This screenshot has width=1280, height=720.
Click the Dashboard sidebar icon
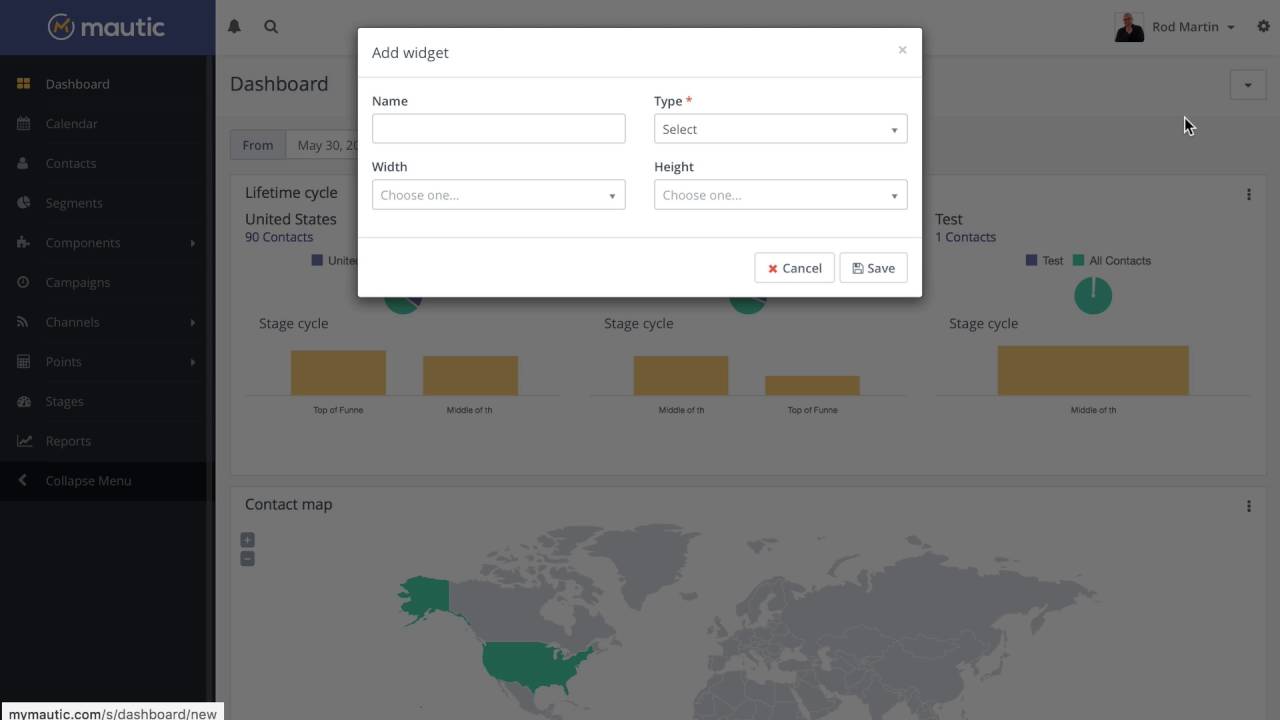(23, 84)
